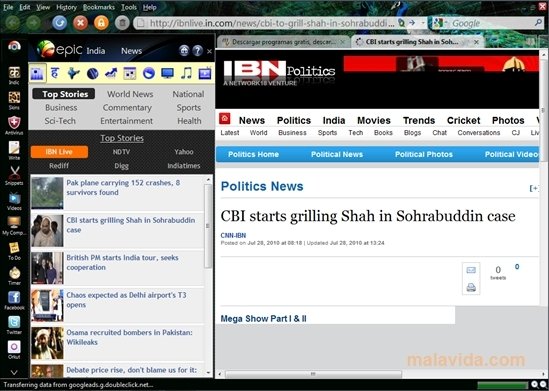
Task: Click the monitor icon in Epic panel
Action: [167, 73]
